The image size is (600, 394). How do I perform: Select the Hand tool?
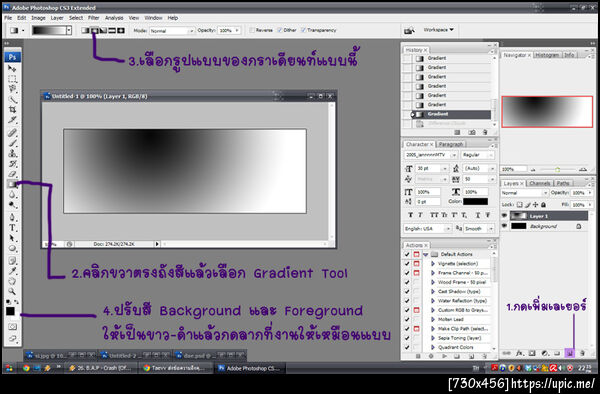(x=12, y=282)
